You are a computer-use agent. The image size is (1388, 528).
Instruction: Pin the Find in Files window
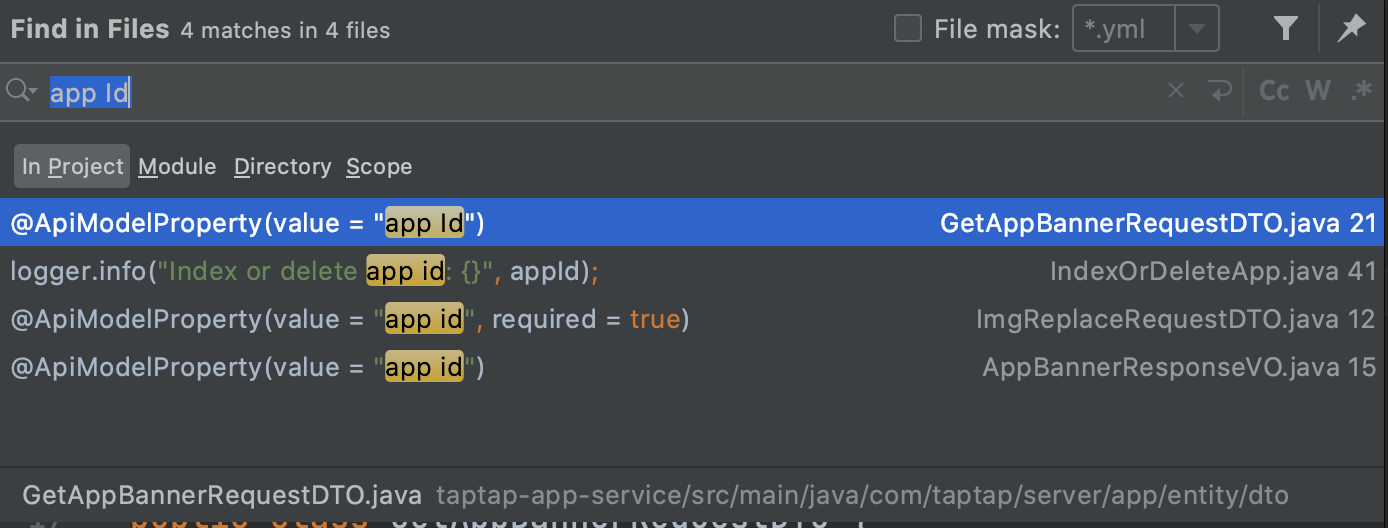tap(1351, 29)
